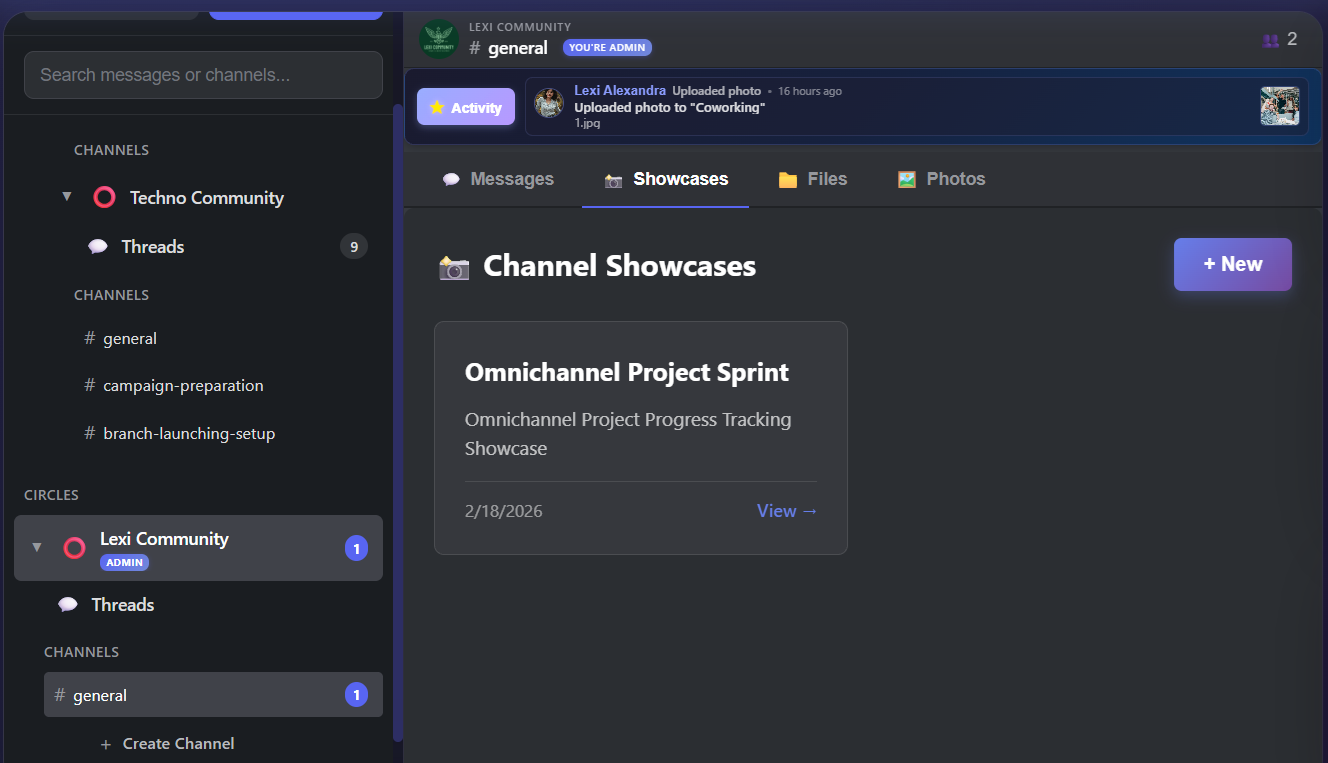Viewport: 1328px width, 763px height.
Task: Click the unread count badge on general channel
Action: 356,694
